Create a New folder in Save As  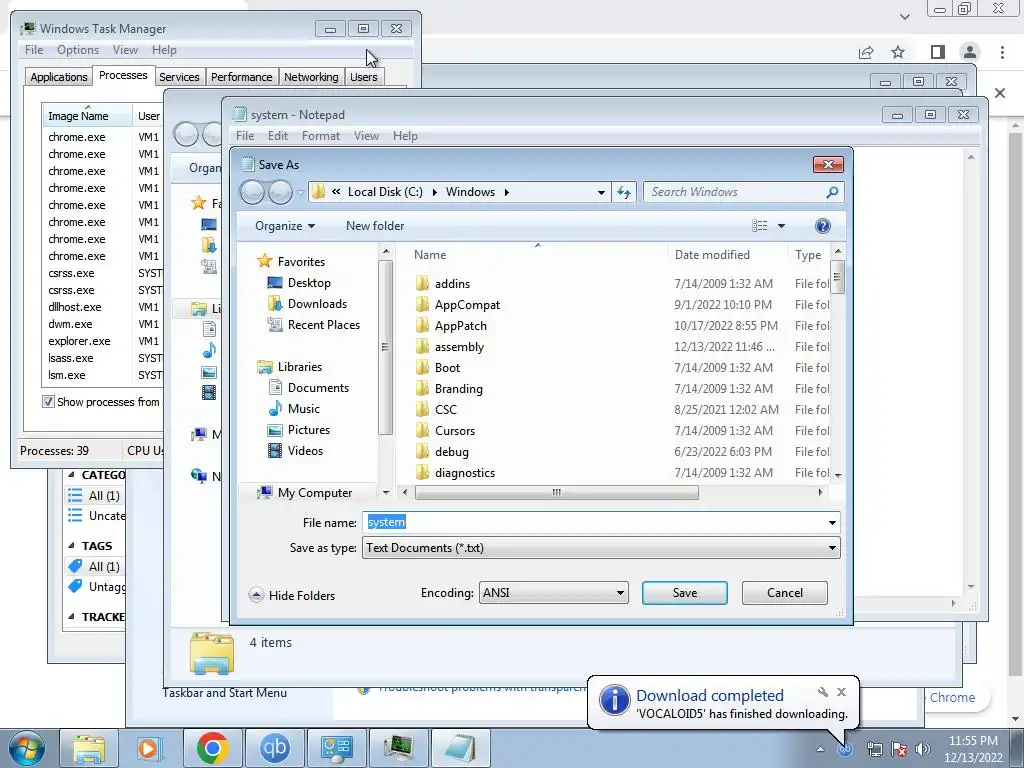375,226
